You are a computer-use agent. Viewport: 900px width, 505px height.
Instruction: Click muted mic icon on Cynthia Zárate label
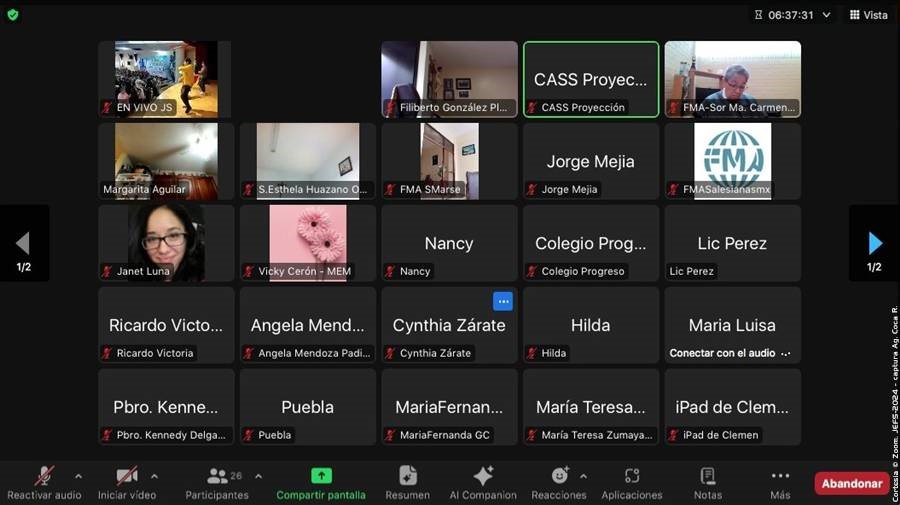click(390, 354)
